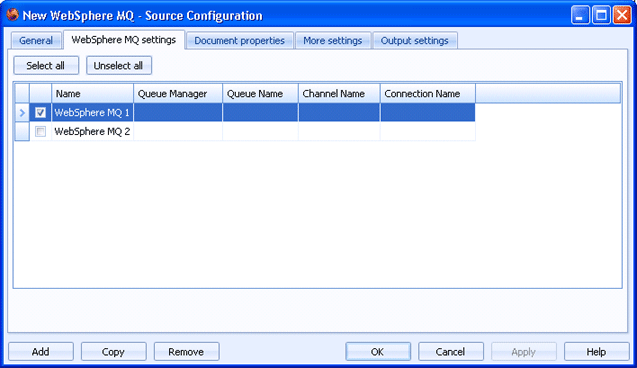Click Connection Name cell of WebSphere MQ 1
The width and height of the screenshot is (637, 368).
coord(428,113)
